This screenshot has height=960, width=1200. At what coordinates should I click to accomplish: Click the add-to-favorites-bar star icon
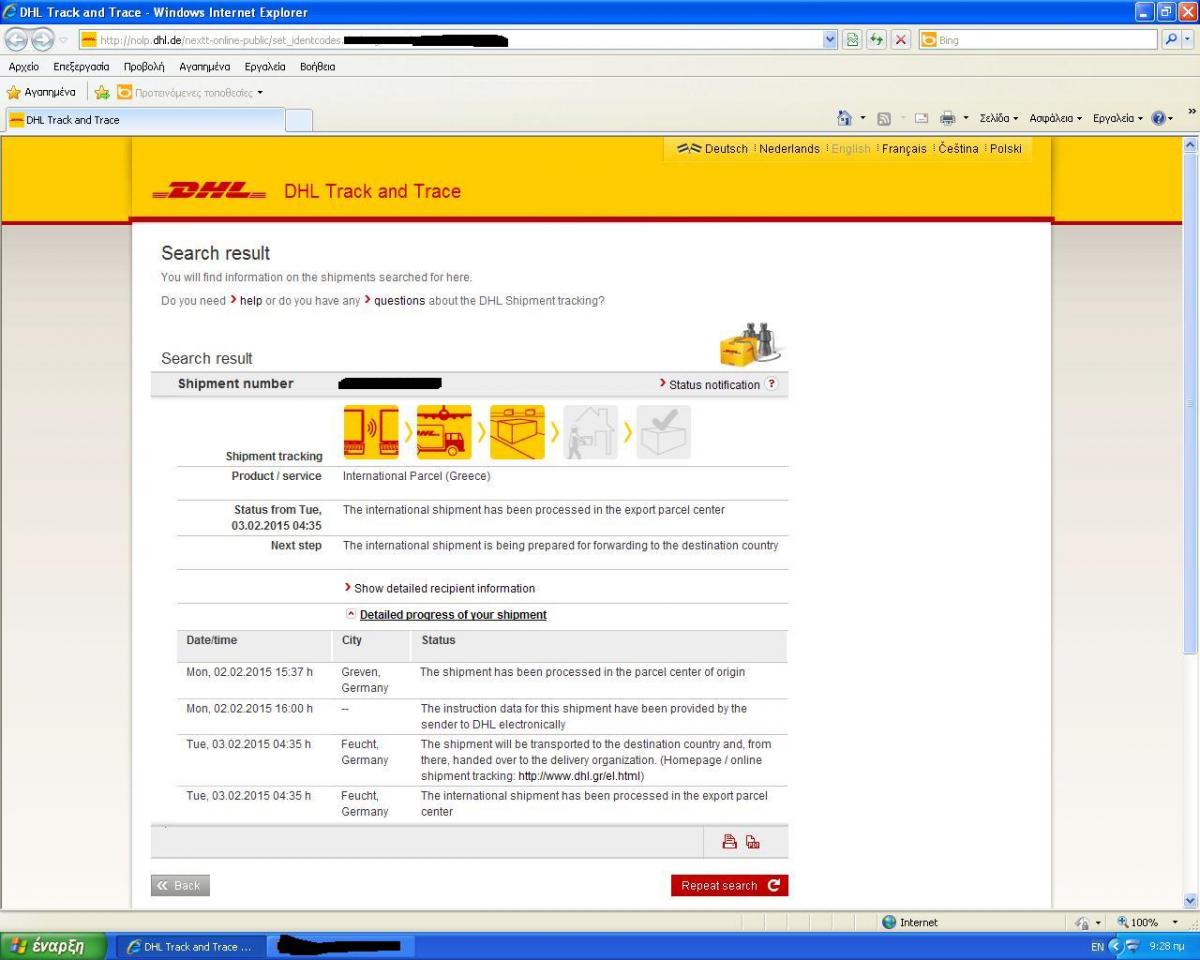pyautogui.click(x=102, y=93)
